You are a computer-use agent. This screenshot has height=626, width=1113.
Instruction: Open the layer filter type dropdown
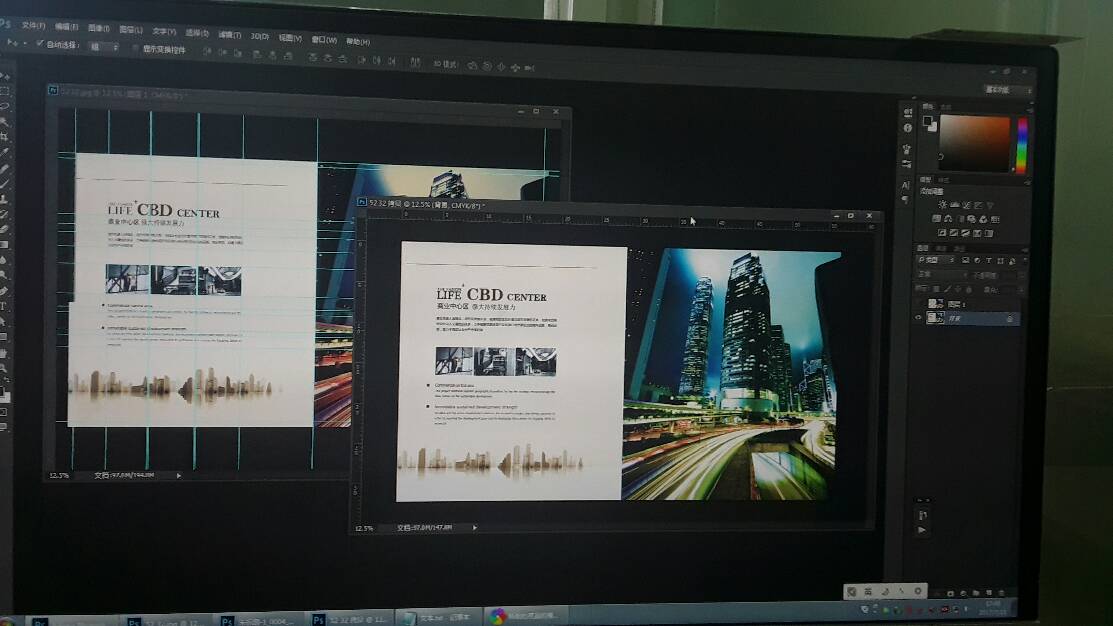click(936, 260)
